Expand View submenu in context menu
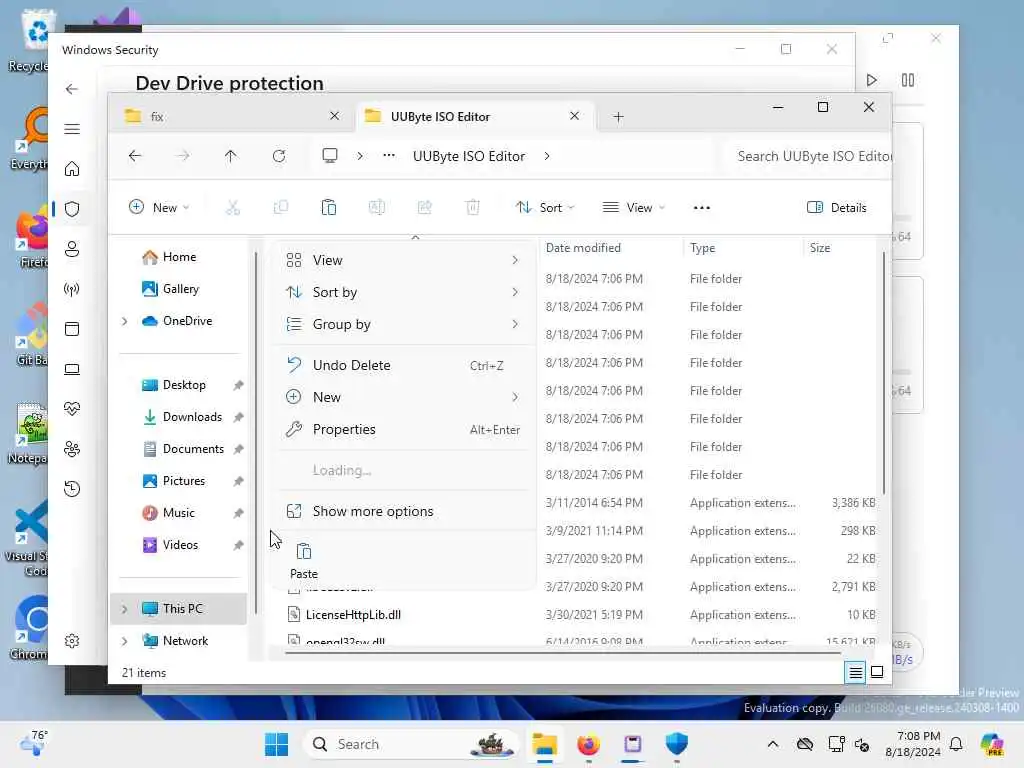Image resolution: width=1024 pixels, height=768 pixels. 404,260
